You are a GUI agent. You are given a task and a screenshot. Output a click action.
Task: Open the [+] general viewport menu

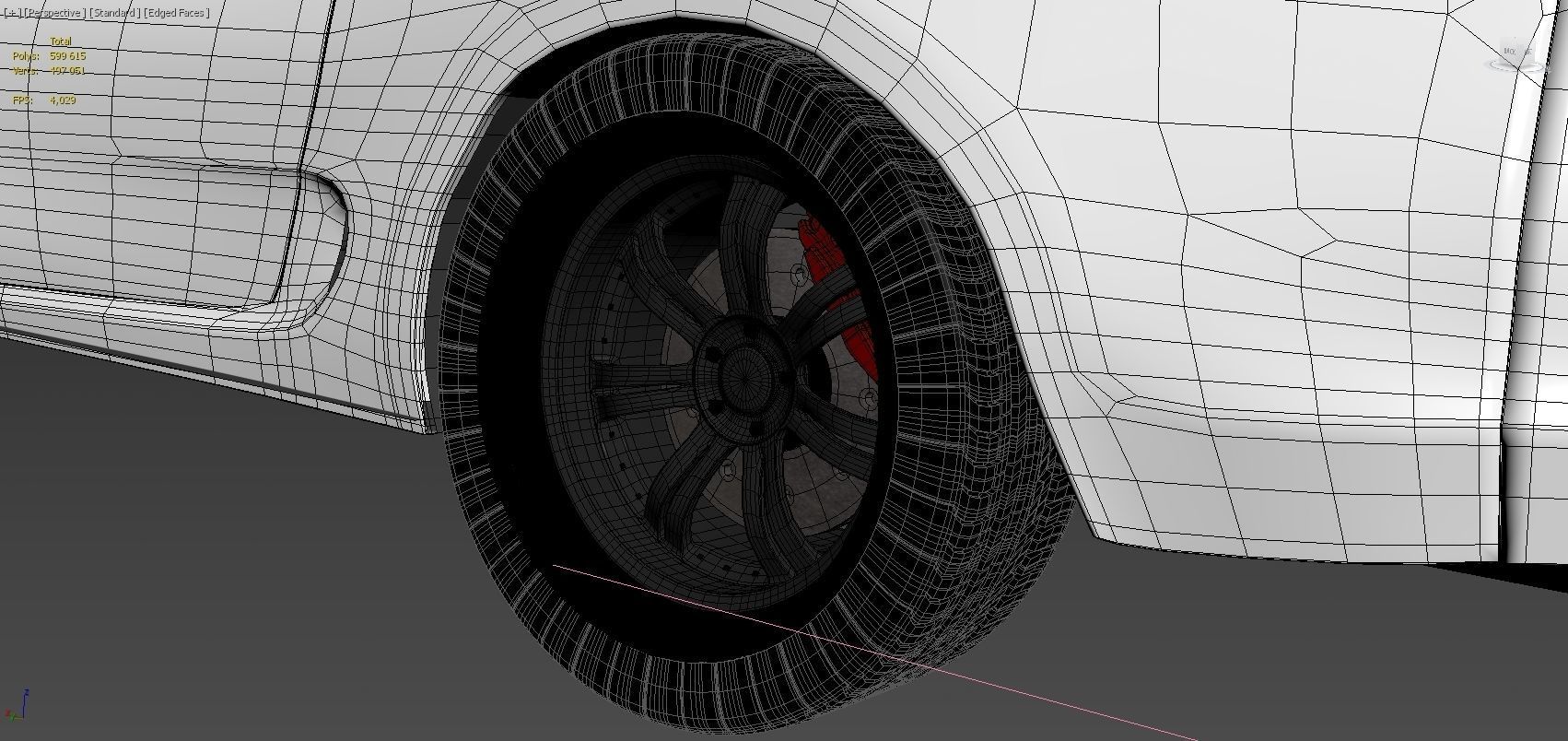tap(12, 13)
